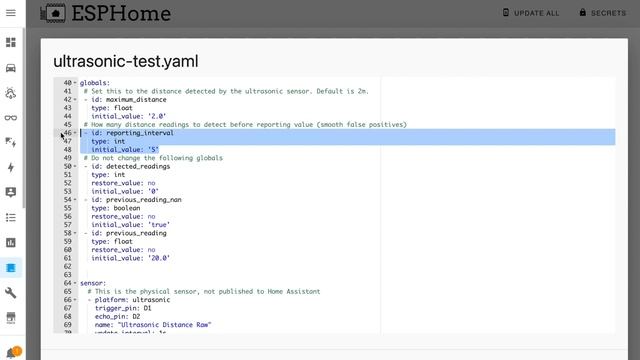Open the Overview dashboard sidebar icon
The width and height of the screenshot is (640, 360).
(11, 42)
